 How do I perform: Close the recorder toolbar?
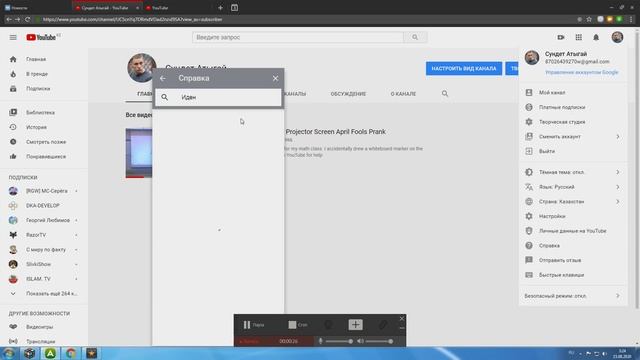coord(402,318)
